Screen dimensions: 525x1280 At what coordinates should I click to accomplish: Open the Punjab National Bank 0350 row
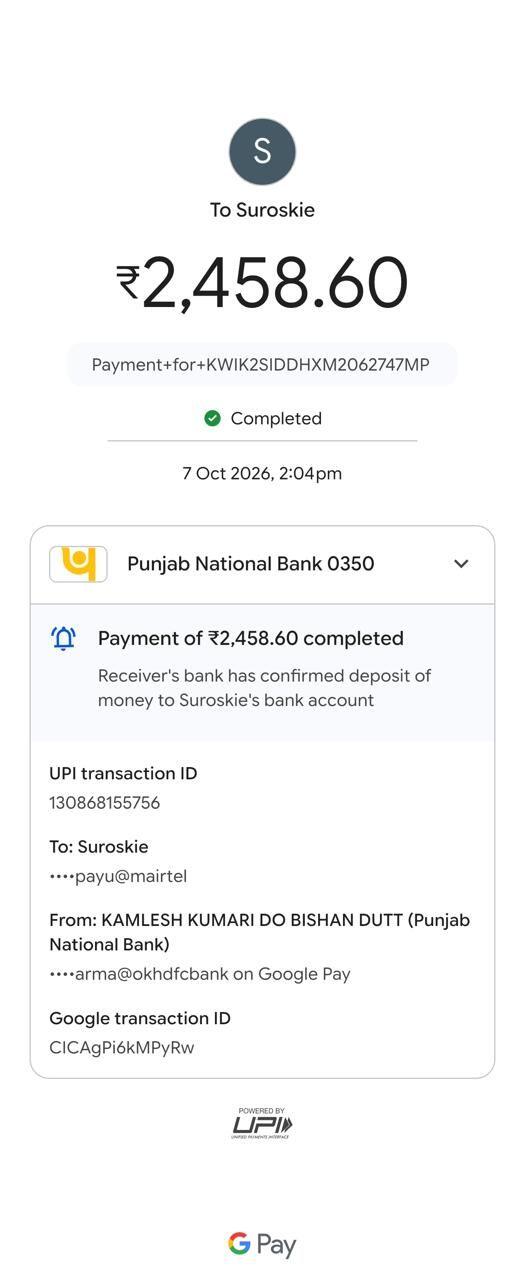point(262,565)
